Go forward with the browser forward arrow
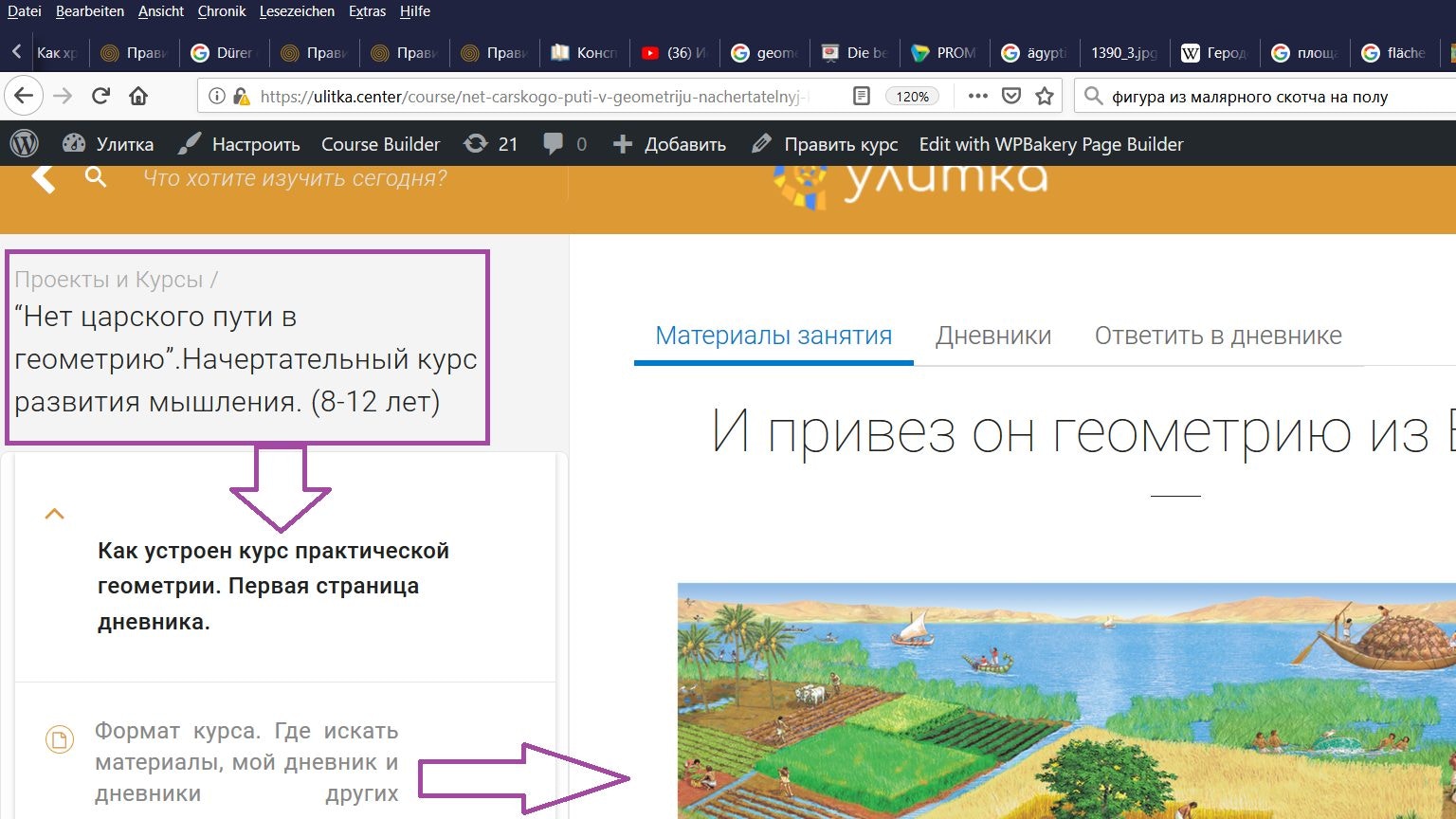The height and width of the screenshot is (819, 1456). [x=62, y=96]
